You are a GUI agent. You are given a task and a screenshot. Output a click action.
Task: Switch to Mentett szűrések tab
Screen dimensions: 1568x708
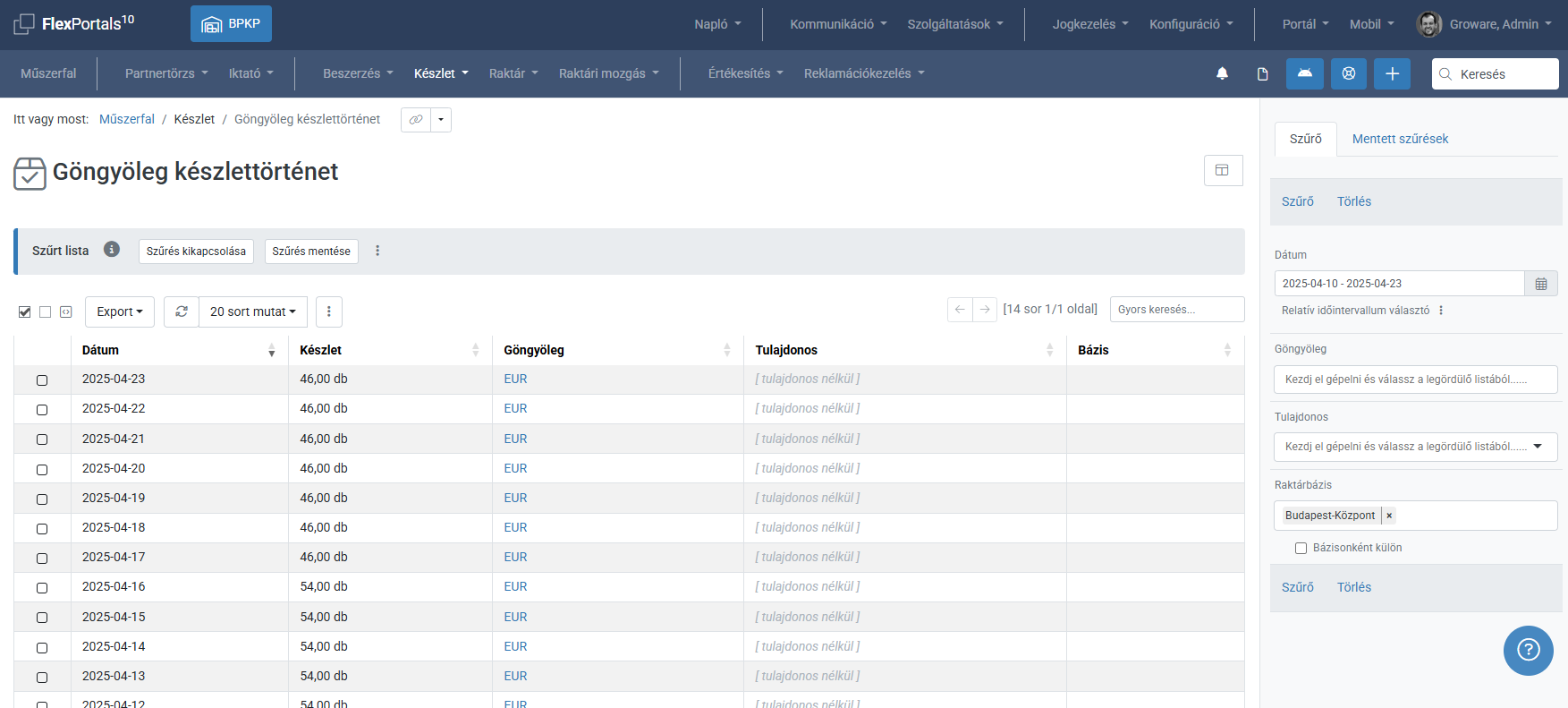coord(1400,139)
